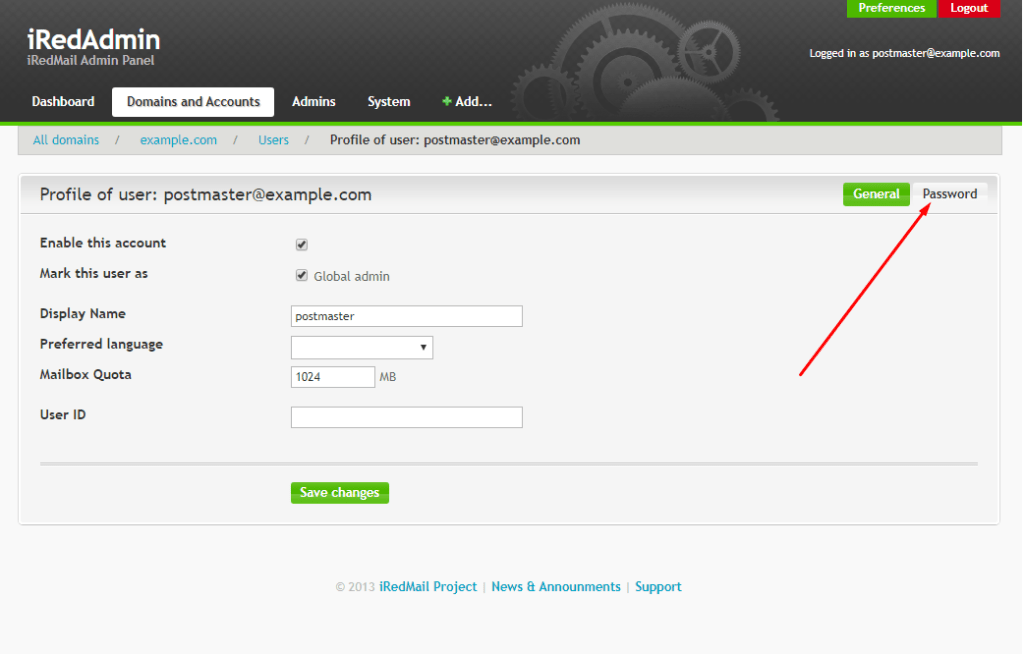Click into the Display Name field
The width and height of the screenshot is (1024, 654).
tap(406, 316)
